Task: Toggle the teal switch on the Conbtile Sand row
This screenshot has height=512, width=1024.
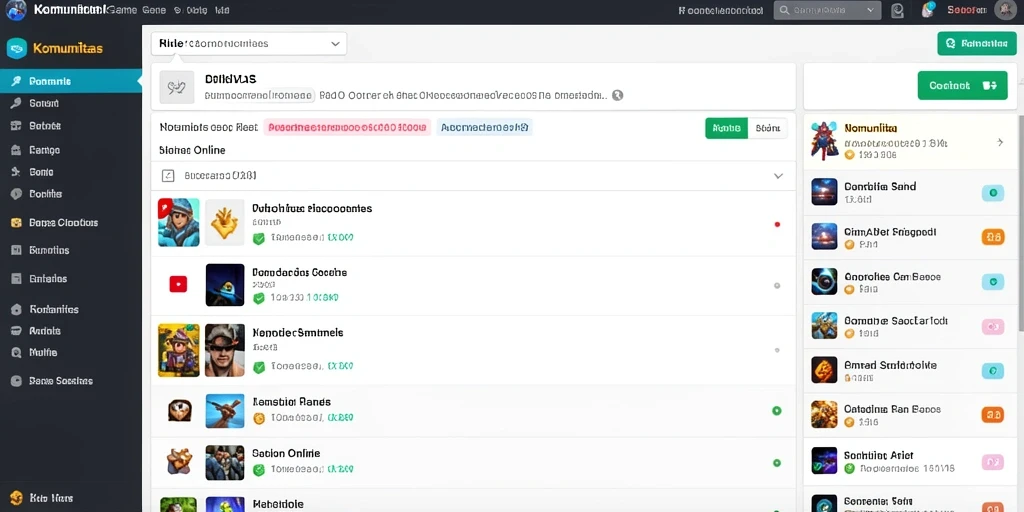Action: pyautogui.click(x=993, y=193)
